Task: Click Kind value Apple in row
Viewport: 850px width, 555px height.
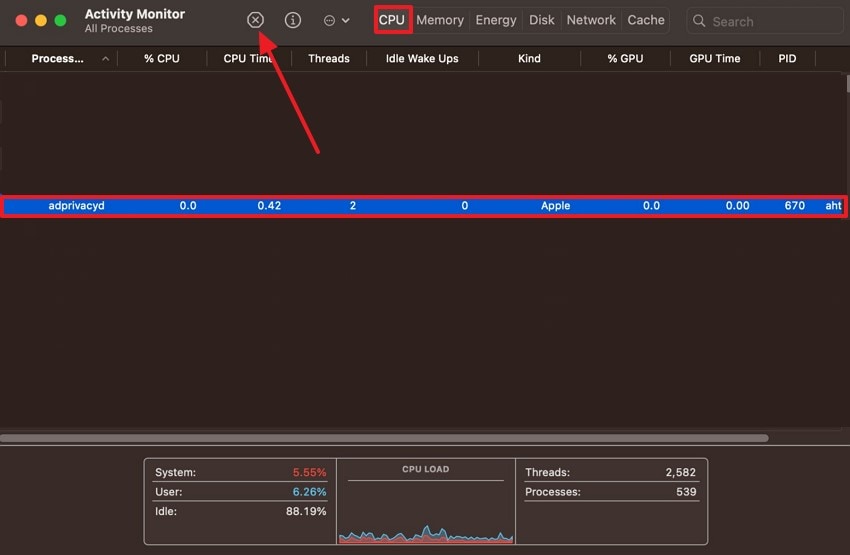Action: click(x=555, y=206)
